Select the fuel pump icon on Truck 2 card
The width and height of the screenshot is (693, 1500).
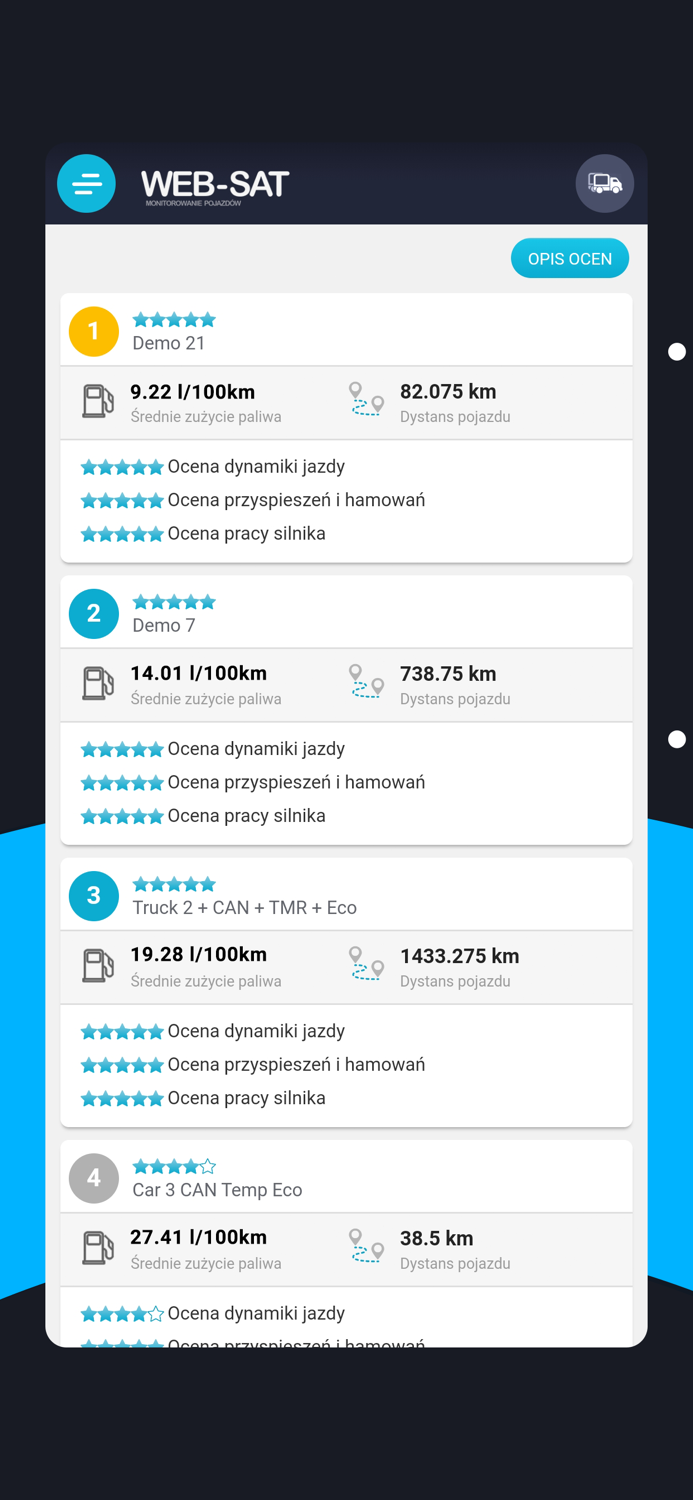97,966
